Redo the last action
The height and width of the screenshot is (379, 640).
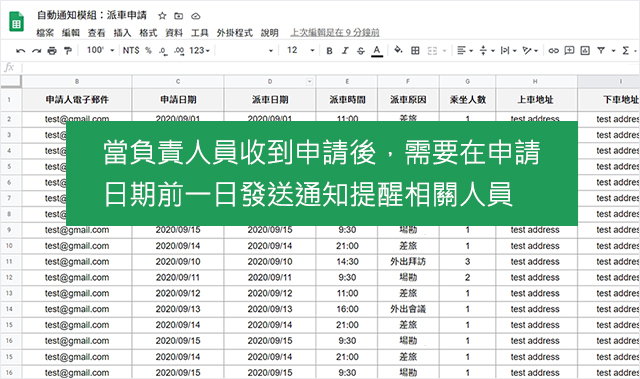point(36,51)
